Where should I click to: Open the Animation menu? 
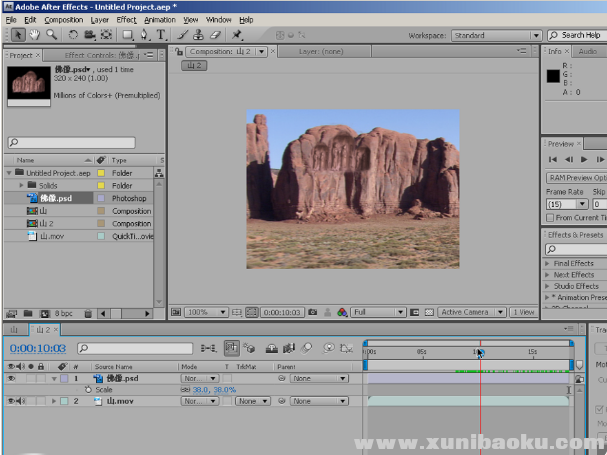click(159, 19)
